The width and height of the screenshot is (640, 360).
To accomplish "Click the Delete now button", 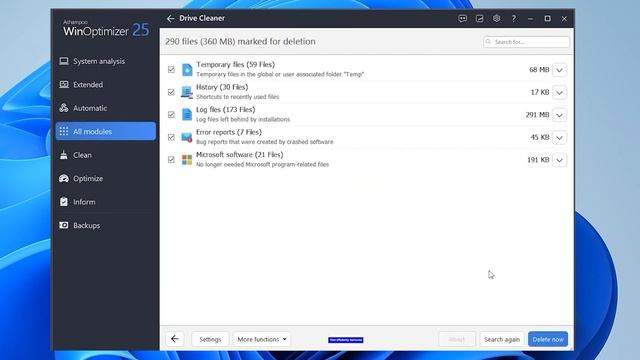I will click(x=548, y=339).
